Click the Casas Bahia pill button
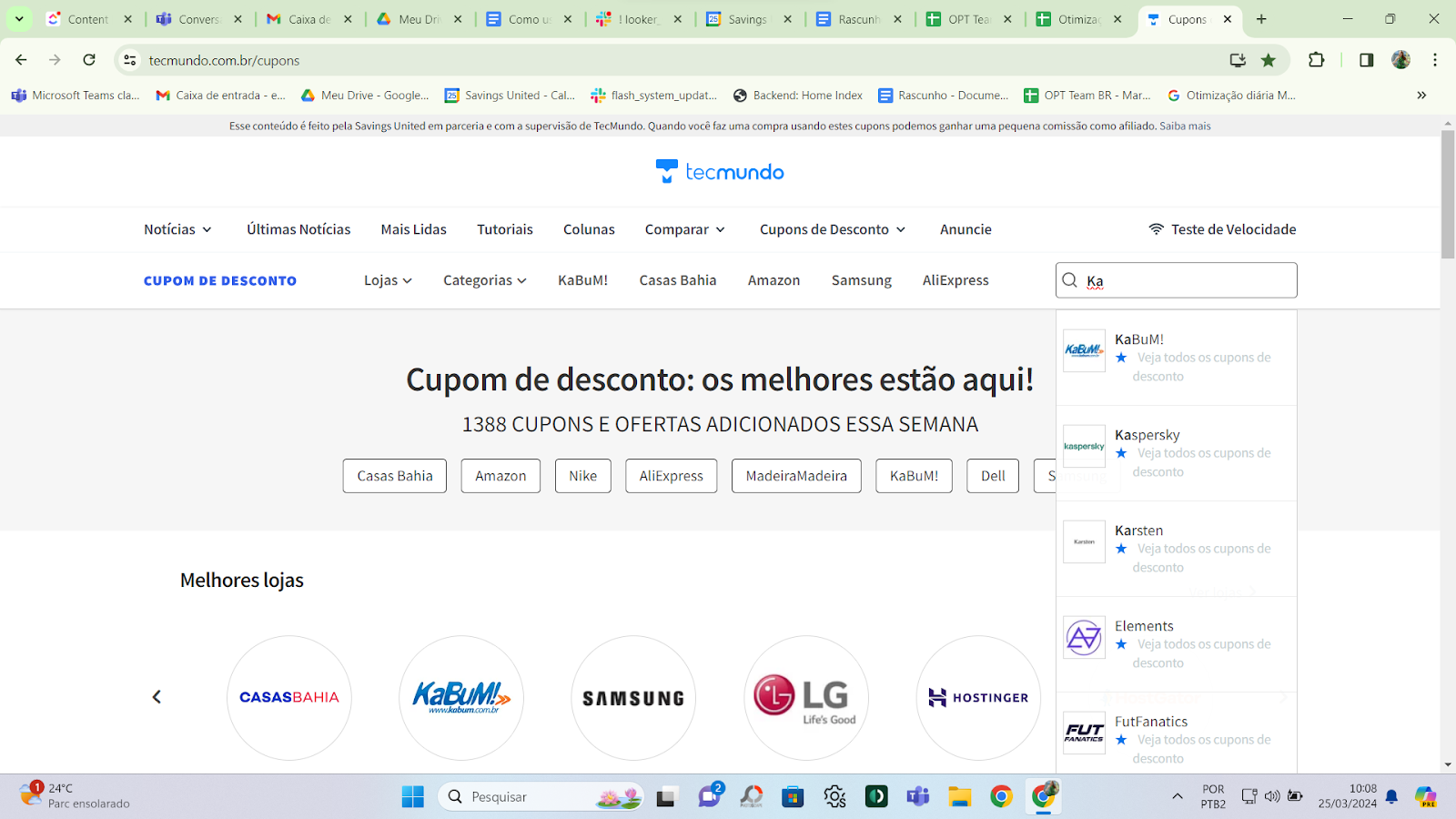This screenshot has width=1456, height=819. coord(395,476)
